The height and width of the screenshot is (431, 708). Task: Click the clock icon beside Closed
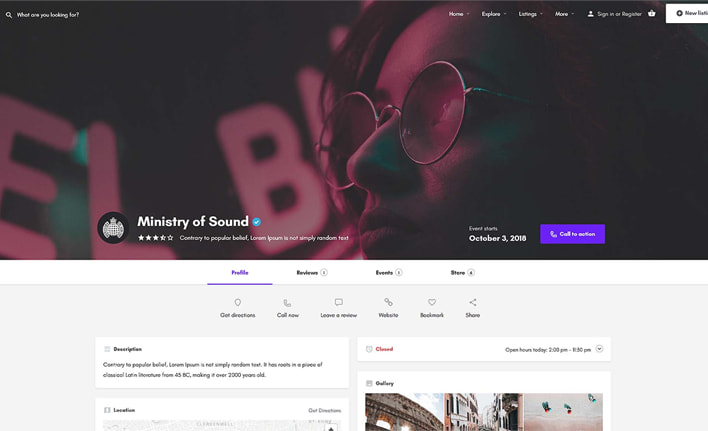click(x=369, y=349)
